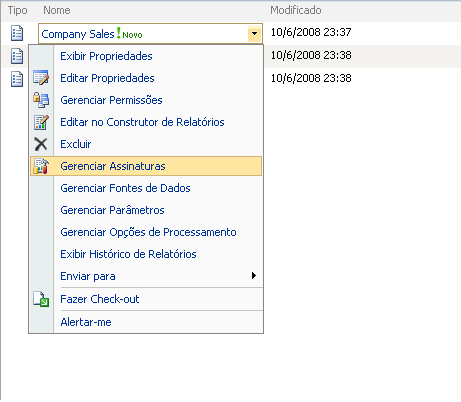Viewport: 461px width, 402px height.
Task: Click the Editar Propriedades pencil icon
Action: coord(41,78)
